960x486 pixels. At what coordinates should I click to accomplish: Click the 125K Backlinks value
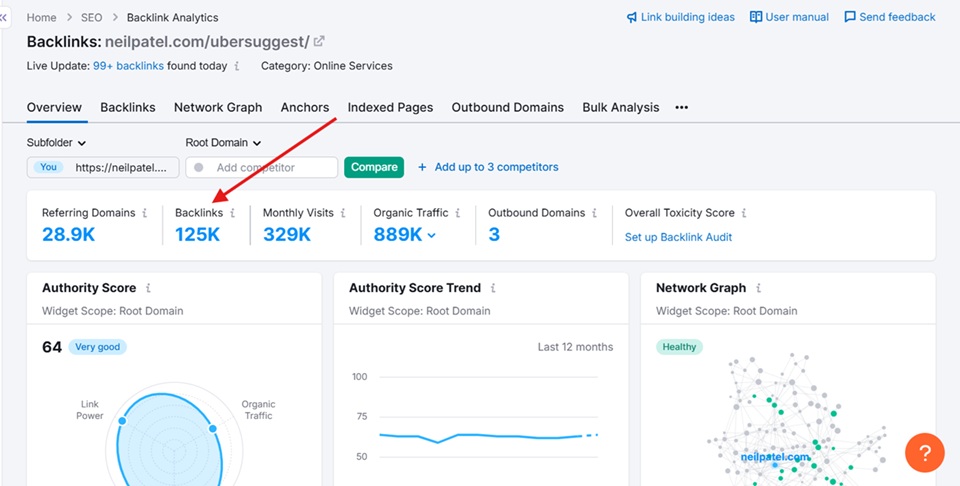[197, 234]
